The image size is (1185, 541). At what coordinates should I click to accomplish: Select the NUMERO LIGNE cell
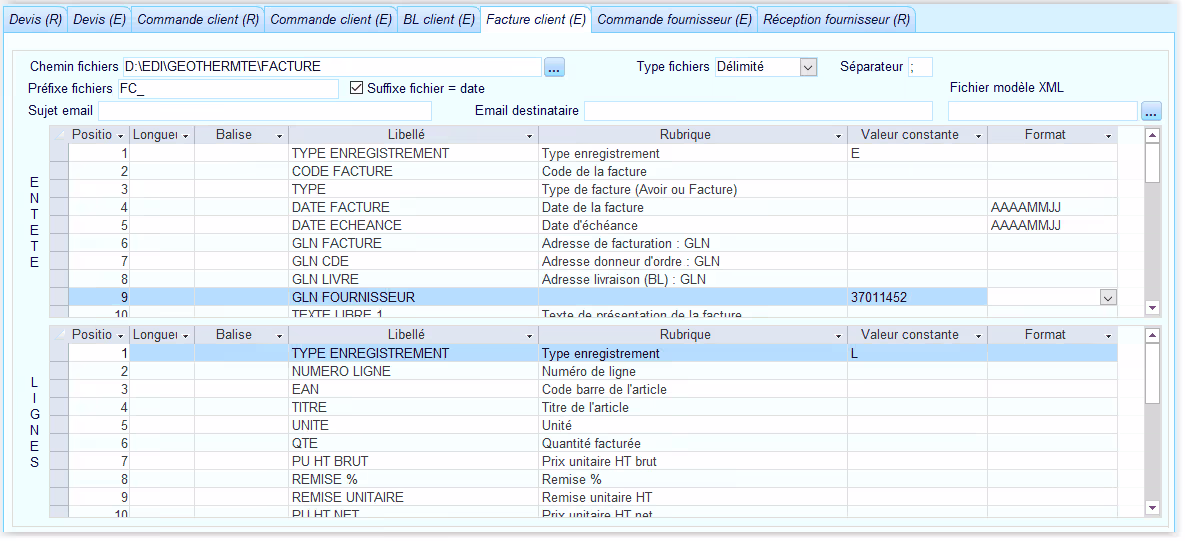(x=413, y=372)
